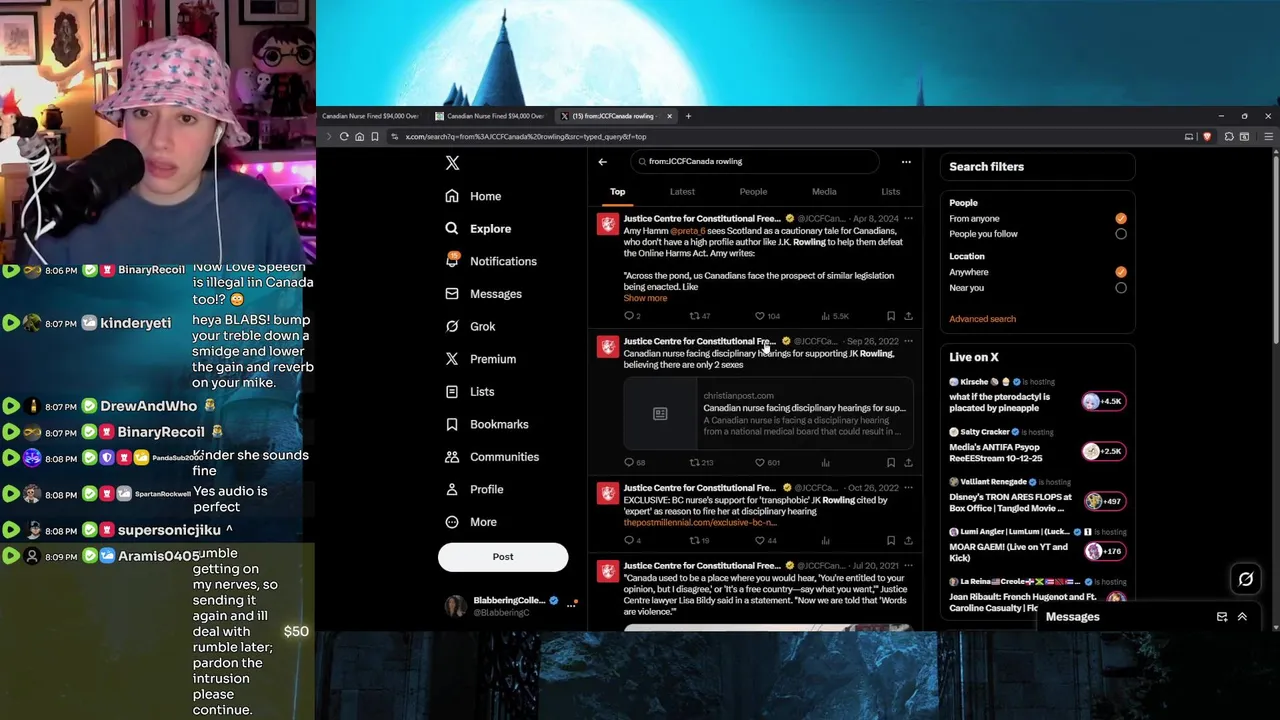Click the browser home button
Image resolution: width=1280 pixels, height=720 pixels.
tap(359, 136)
